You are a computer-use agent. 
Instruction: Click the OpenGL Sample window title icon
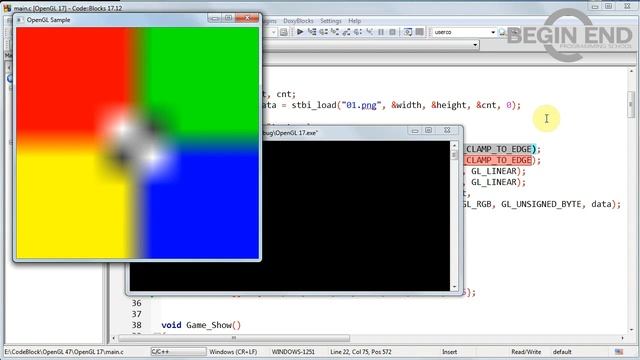[x=19, y=20]
